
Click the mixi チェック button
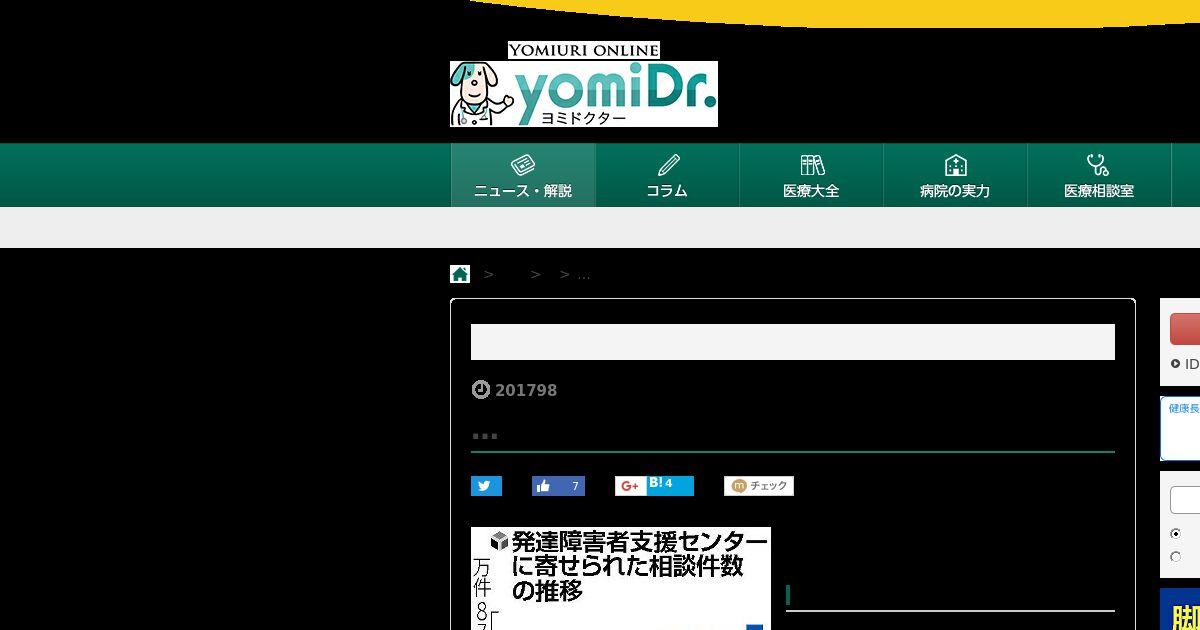click(759, 486)
